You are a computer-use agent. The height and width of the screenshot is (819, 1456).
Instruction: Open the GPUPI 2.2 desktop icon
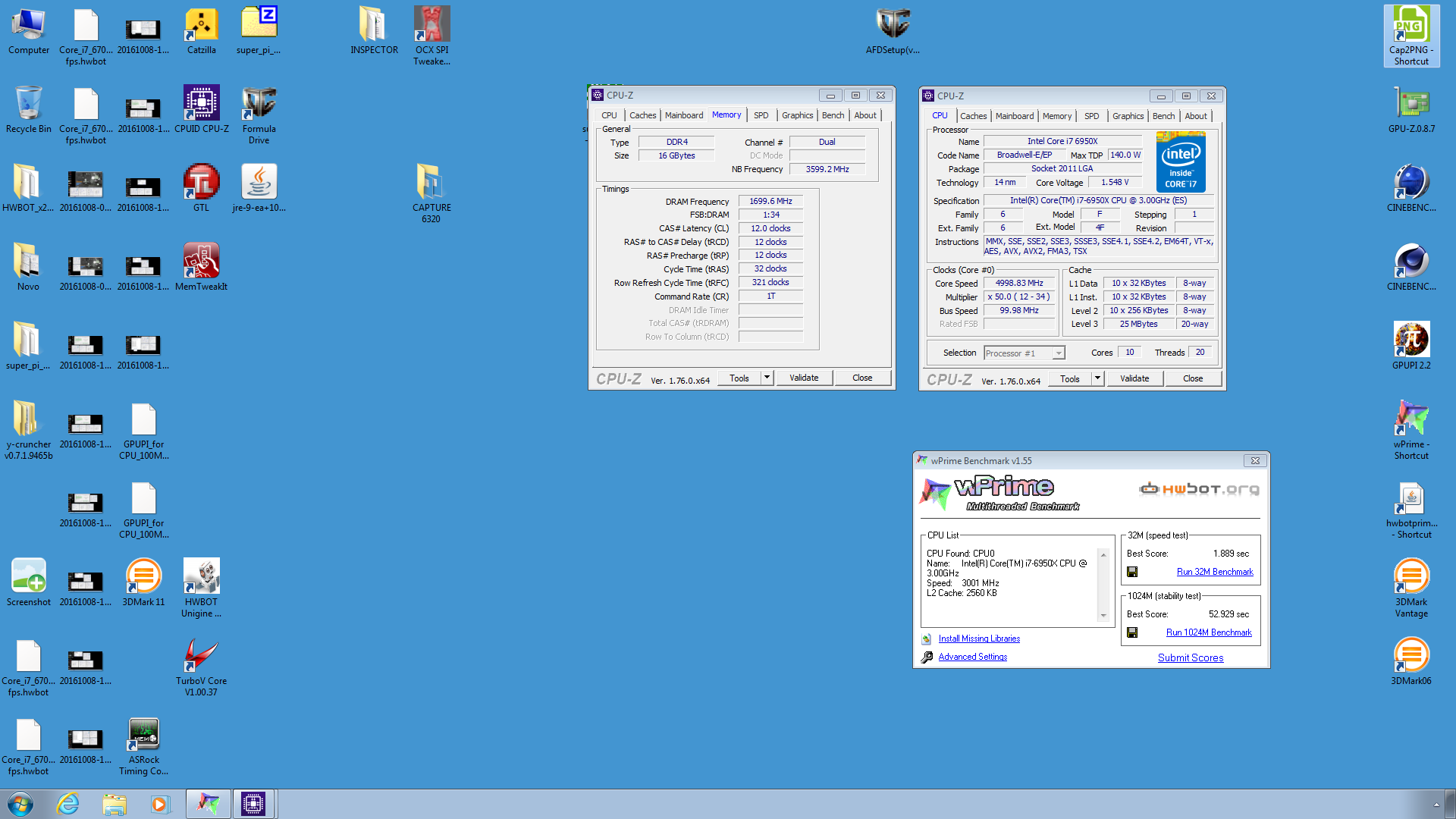(1411, 346)
